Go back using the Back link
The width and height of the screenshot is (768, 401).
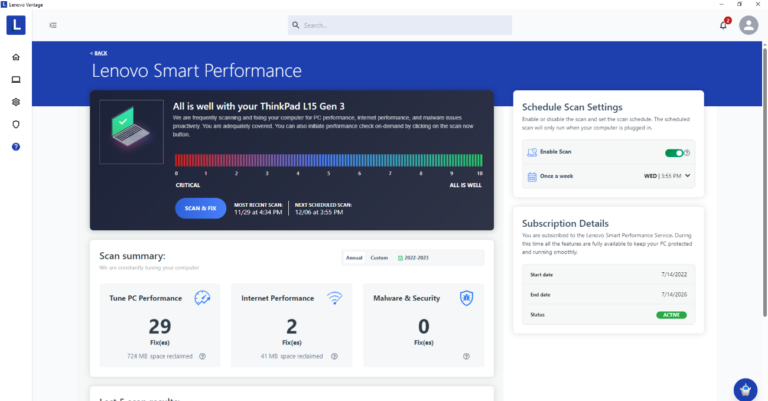click(98, 53)
